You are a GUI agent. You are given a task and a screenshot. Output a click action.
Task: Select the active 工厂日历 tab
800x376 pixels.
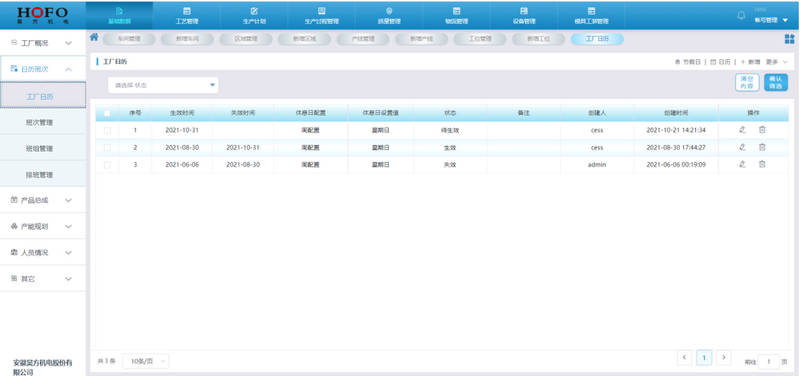click(x=597, y=39)
